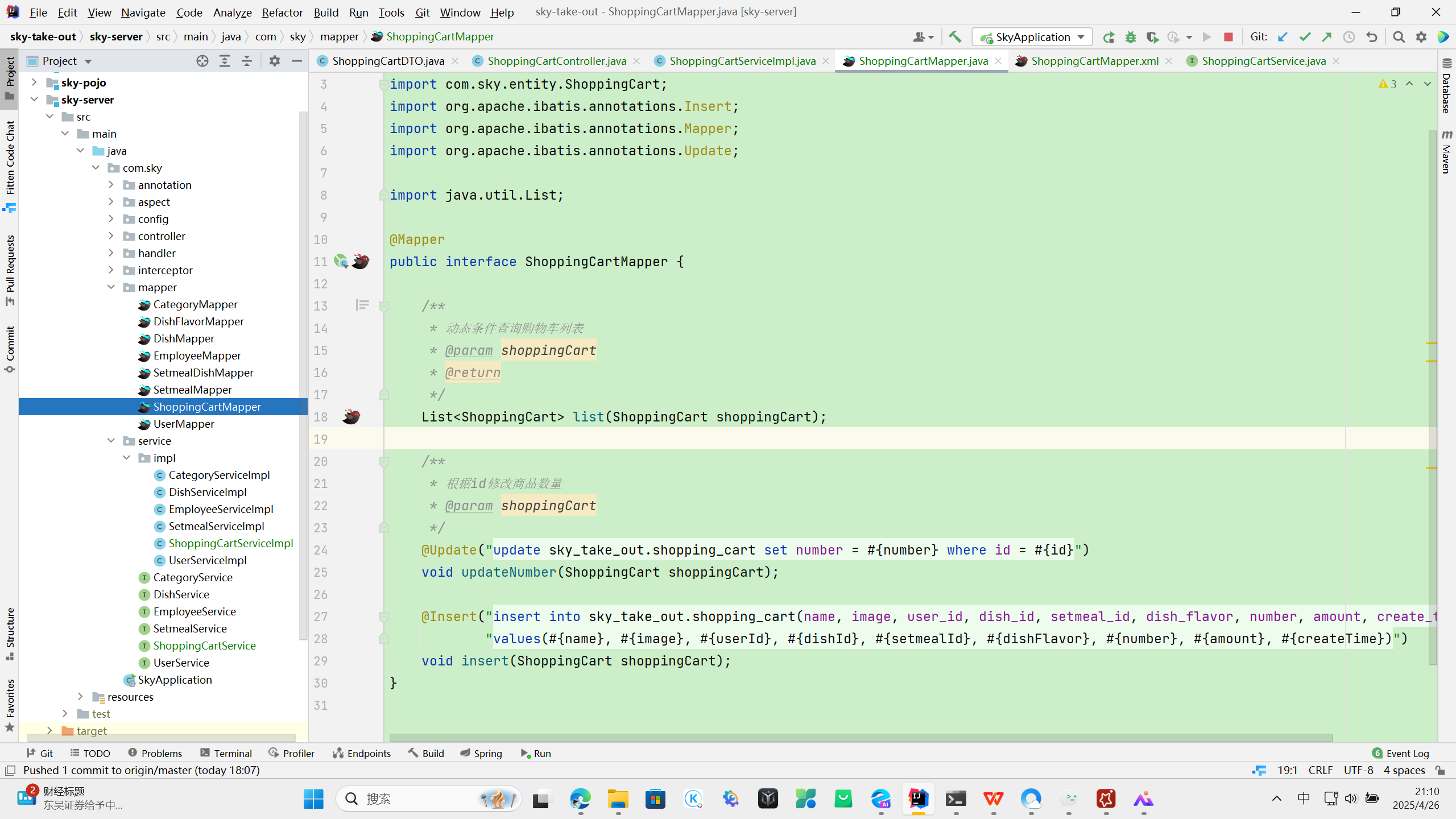Open the Refactor menu
This screenshot has width=1456, height=819.
282,12
